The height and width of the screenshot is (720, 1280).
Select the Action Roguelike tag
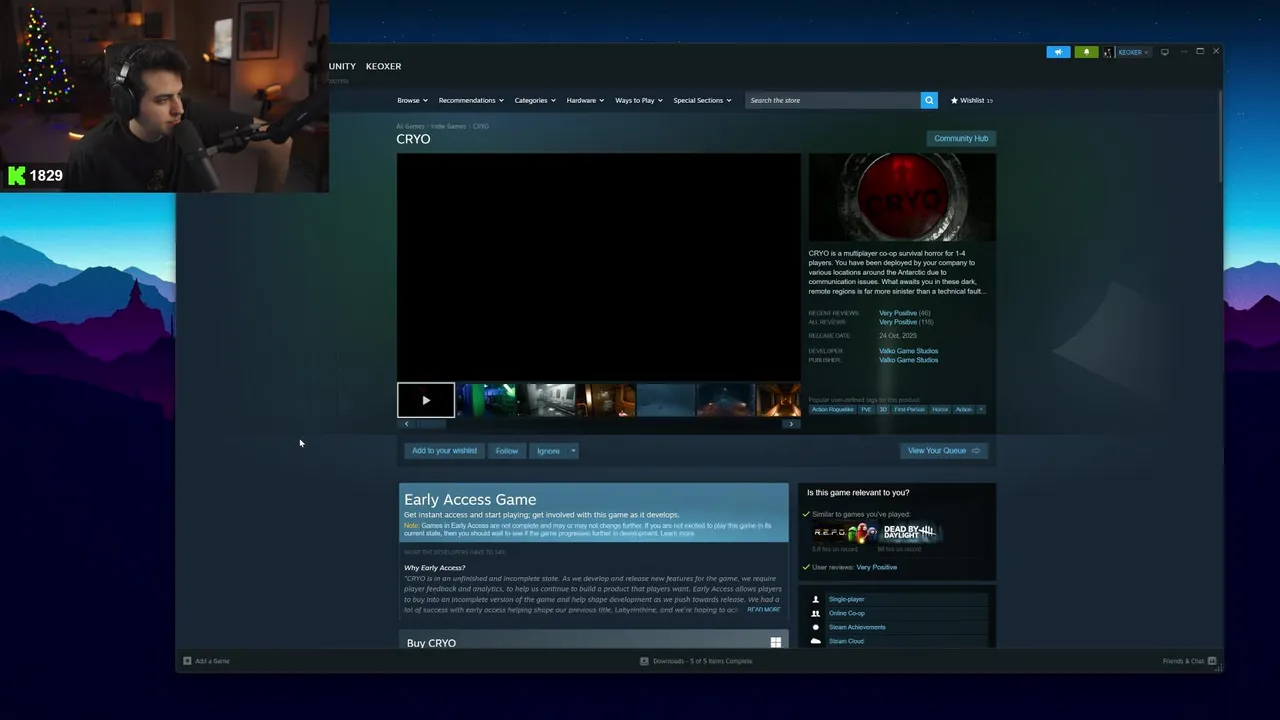coord(833,409)
